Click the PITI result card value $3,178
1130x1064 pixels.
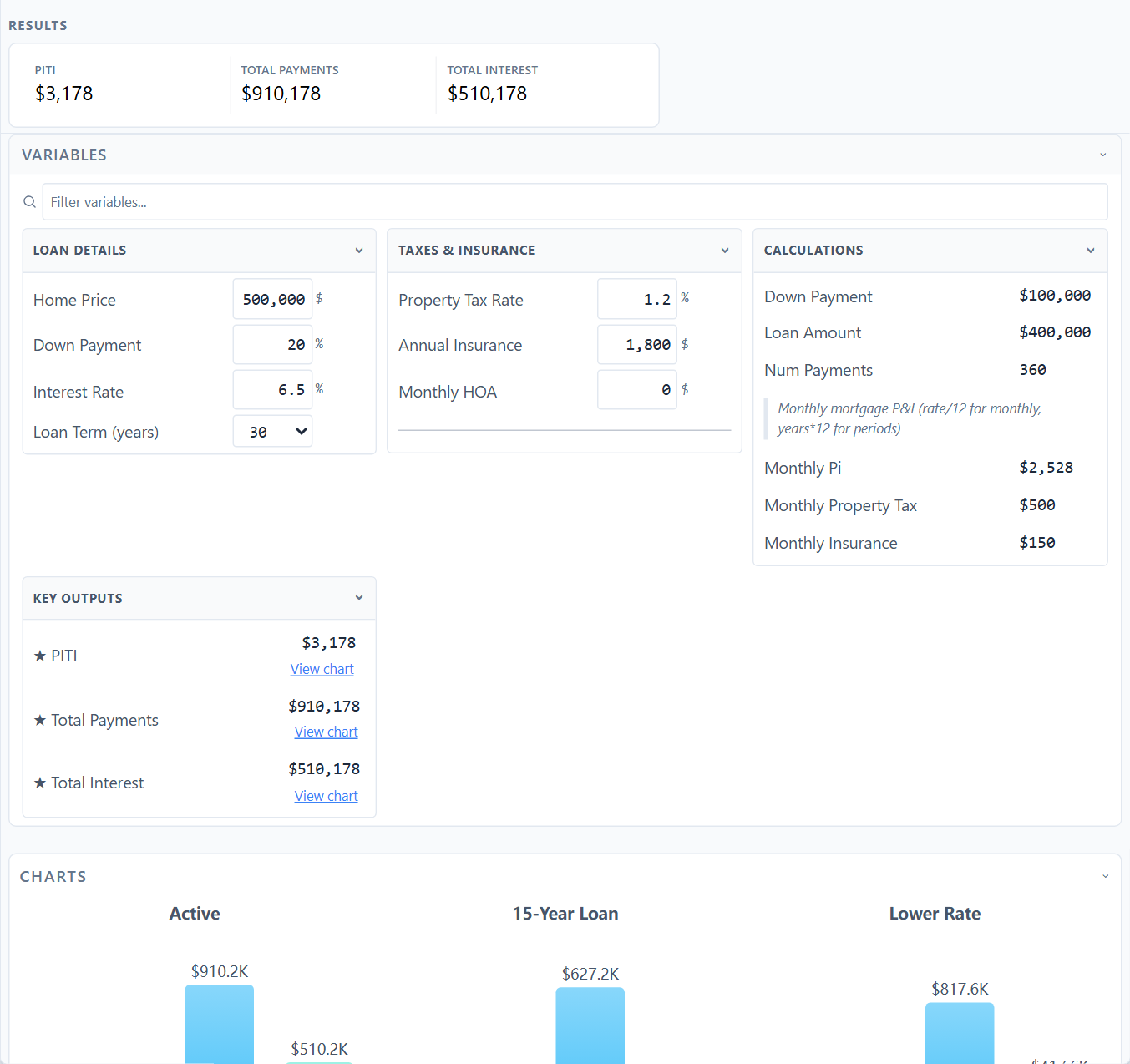point(64,94)
